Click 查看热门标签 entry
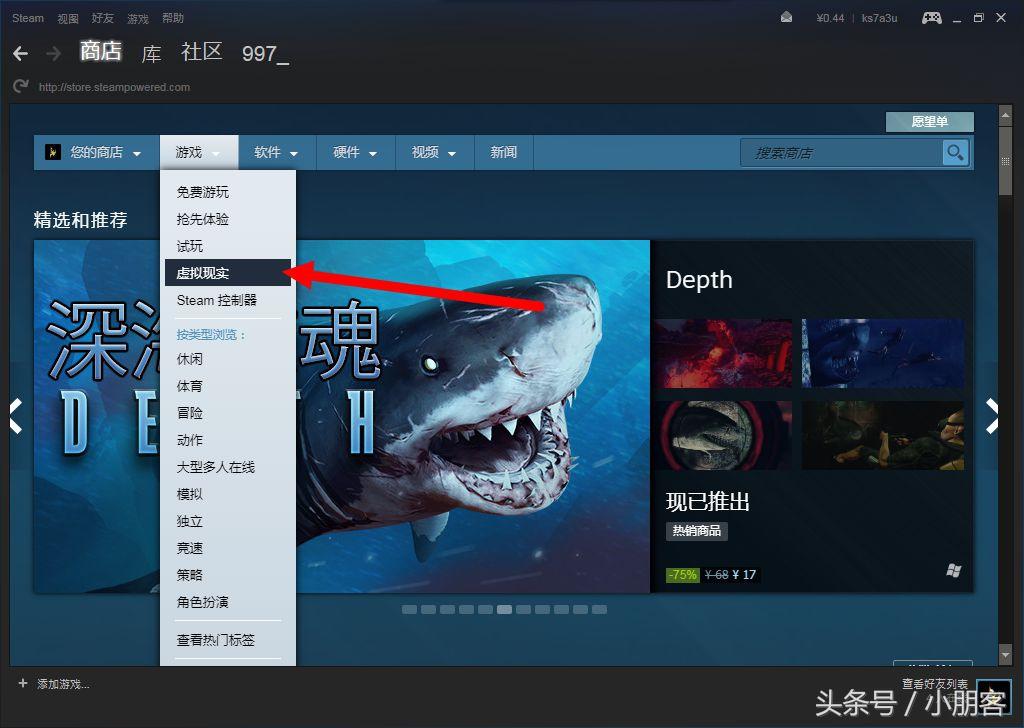 point(216,640)
